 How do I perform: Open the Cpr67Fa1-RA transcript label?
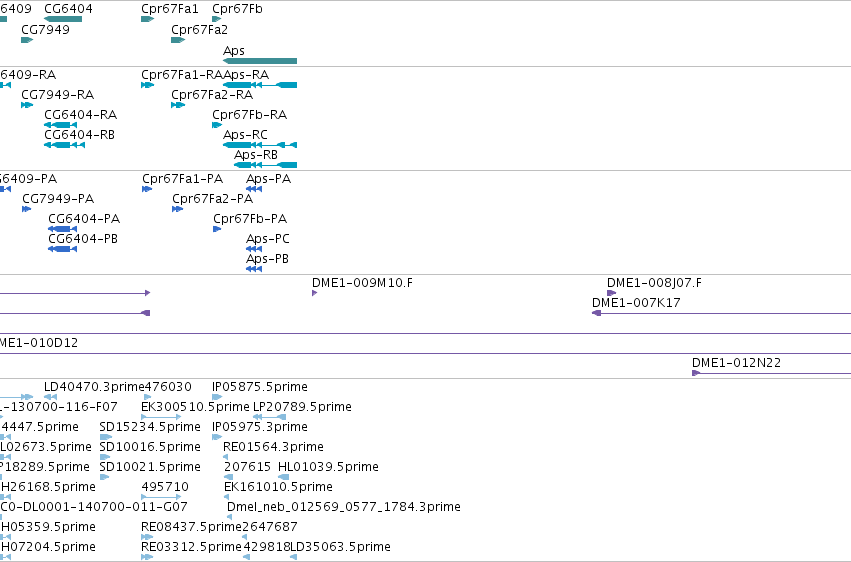182,75
